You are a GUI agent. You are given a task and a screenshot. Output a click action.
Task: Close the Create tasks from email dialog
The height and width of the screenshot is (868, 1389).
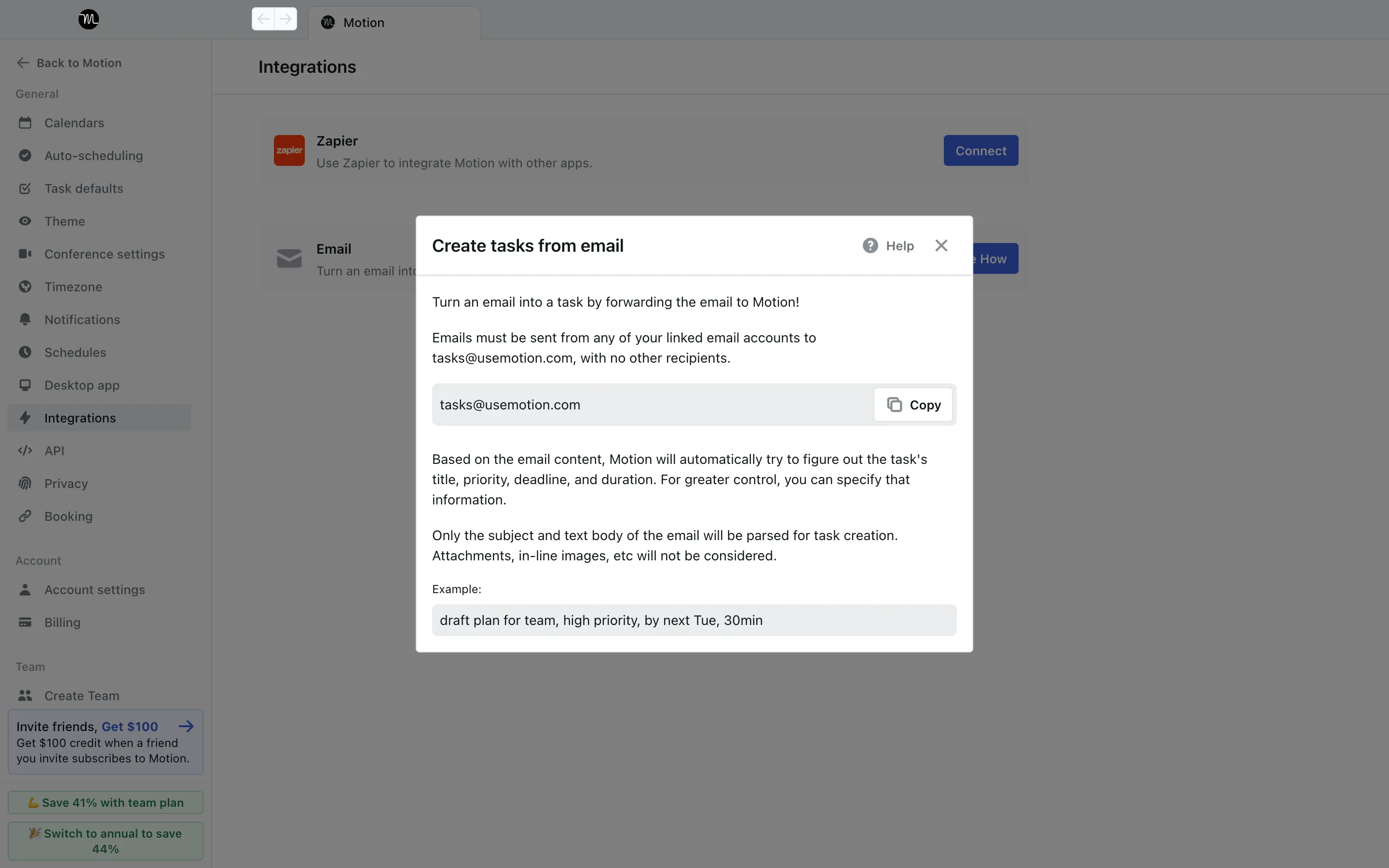pyautogui.click(x=941, y=246)
